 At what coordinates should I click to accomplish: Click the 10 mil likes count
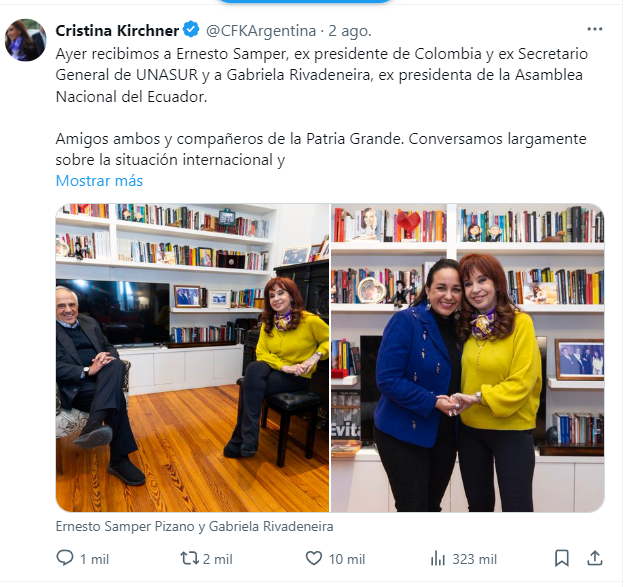click(347, 559)
